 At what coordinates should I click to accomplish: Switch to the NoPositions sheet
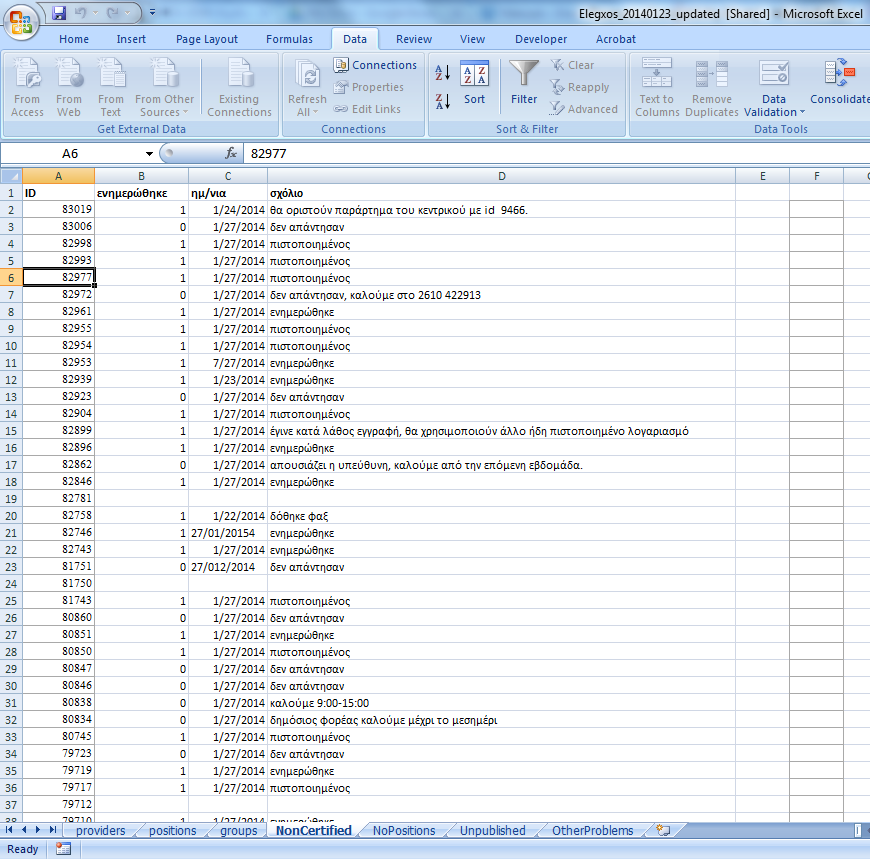(x=404, y=831)
